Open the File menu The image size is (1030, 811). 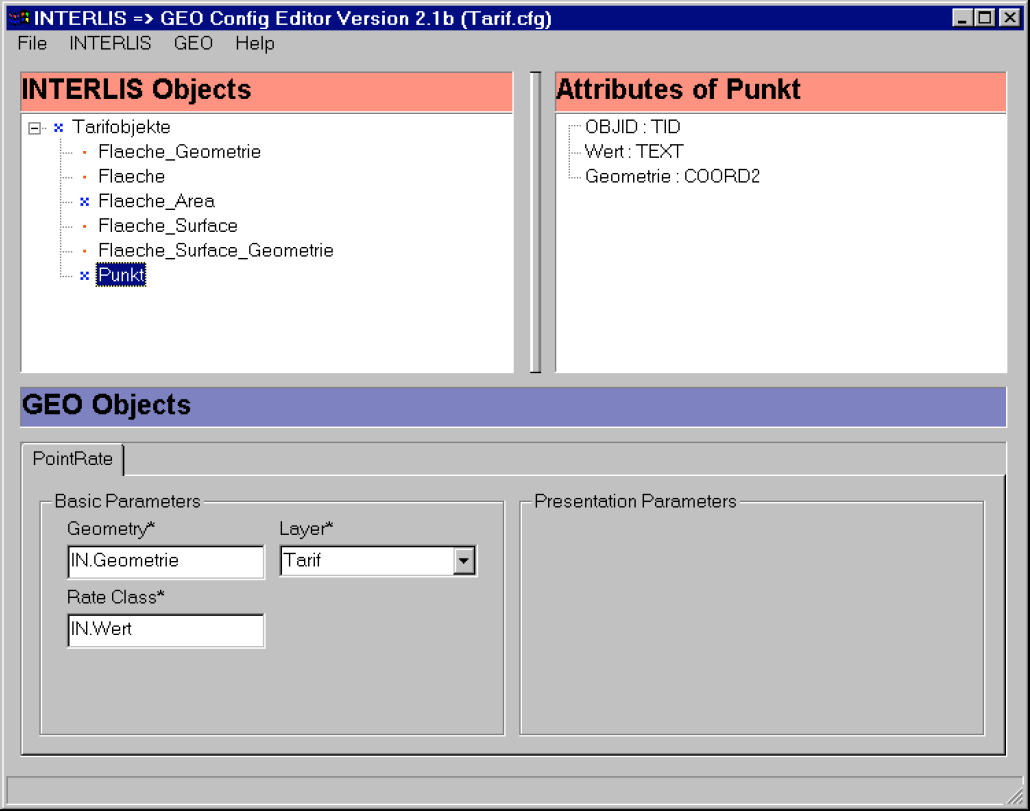coord(32,43)
